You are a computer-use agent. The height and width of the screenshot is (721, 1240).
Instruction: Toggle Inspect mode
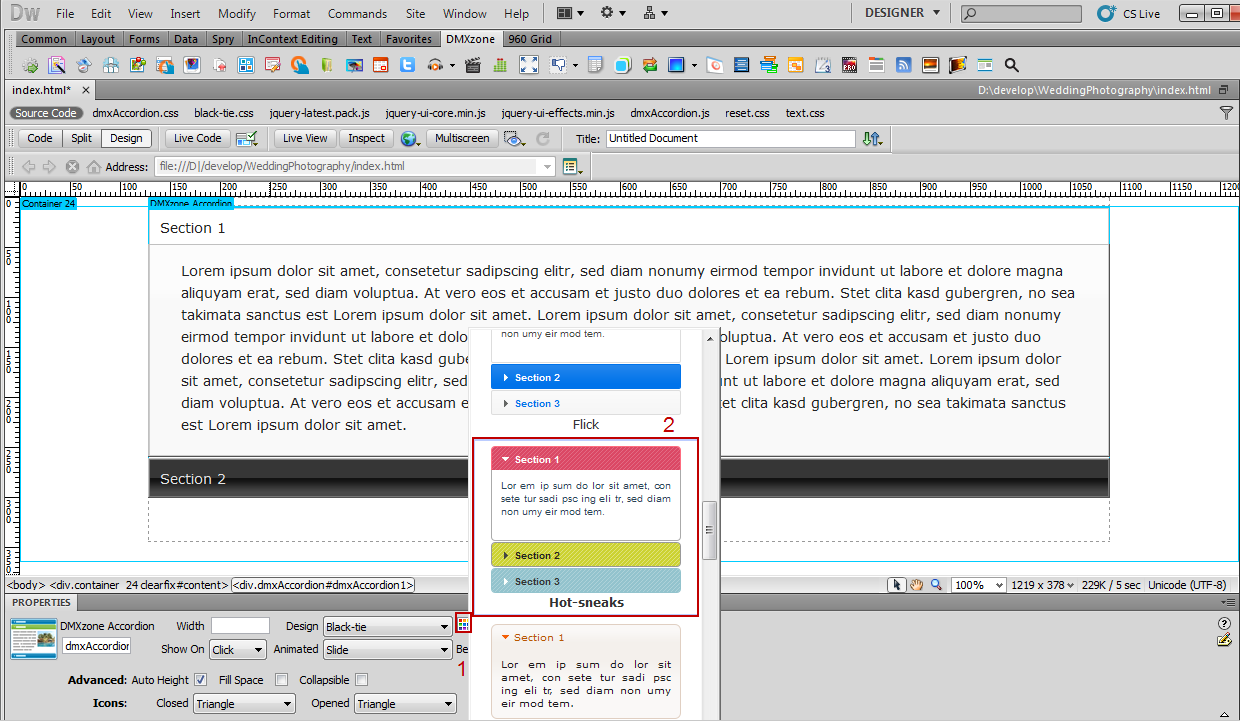tap(367, 139)
